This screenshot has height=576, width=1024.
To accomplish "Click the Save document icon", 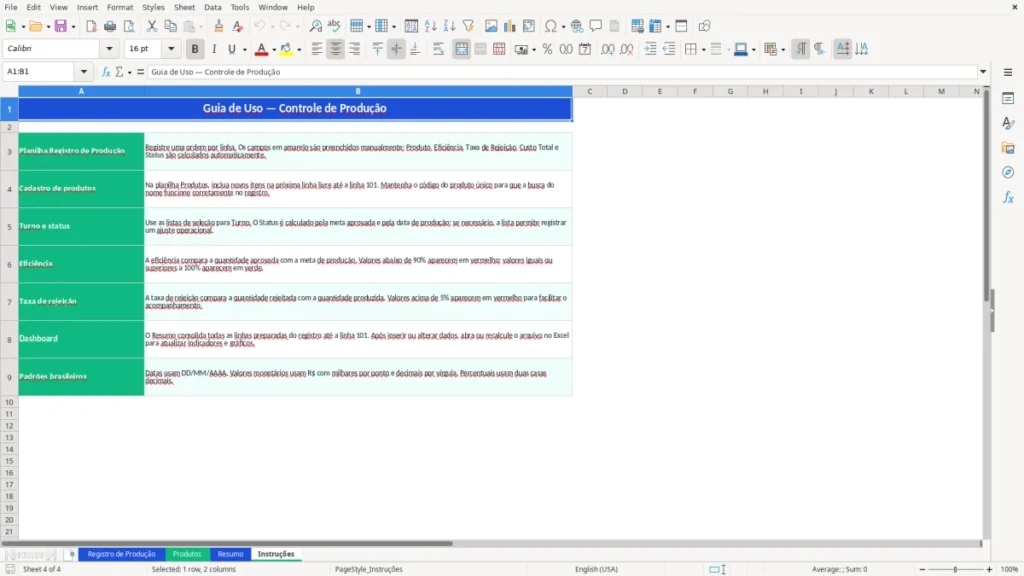I will [60, 26].
